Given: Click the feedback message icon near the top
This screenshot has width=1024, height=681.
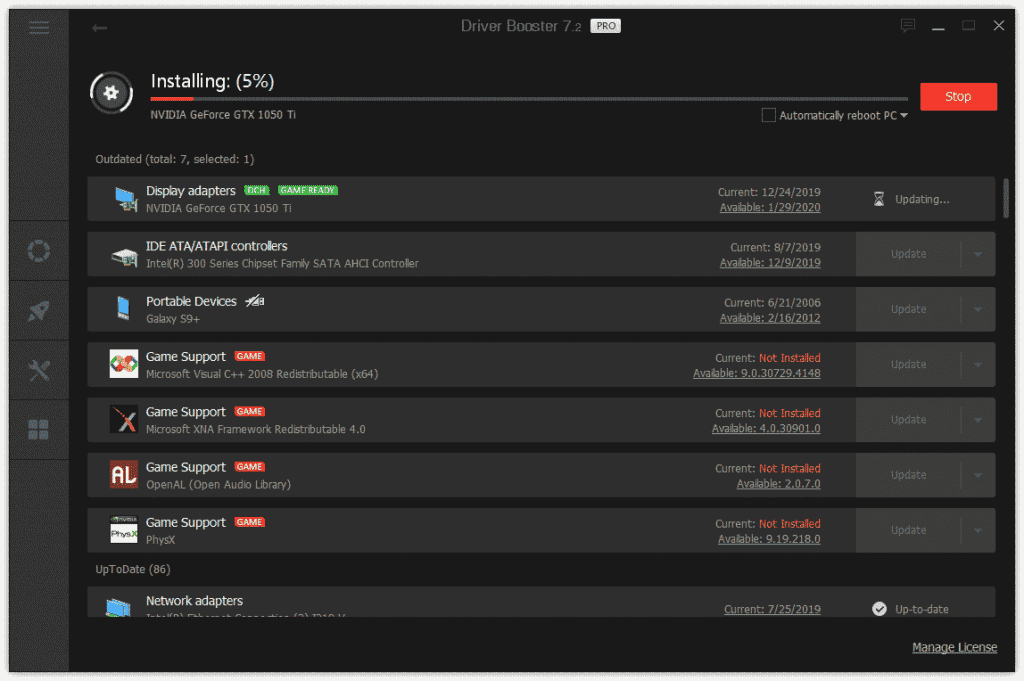Looking at the screenshot, I should pos(908,26).
